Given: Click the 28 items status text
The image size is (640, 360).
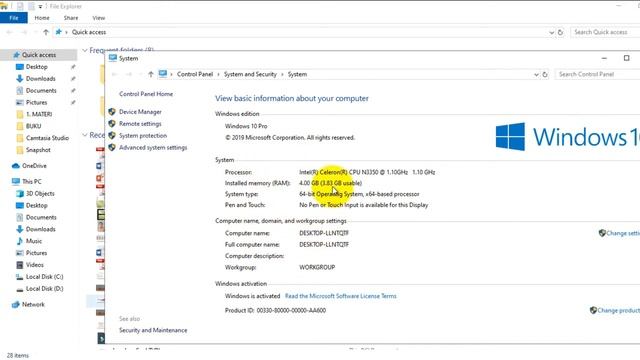Looking at the screenshot, I should [x=18, y=356].
